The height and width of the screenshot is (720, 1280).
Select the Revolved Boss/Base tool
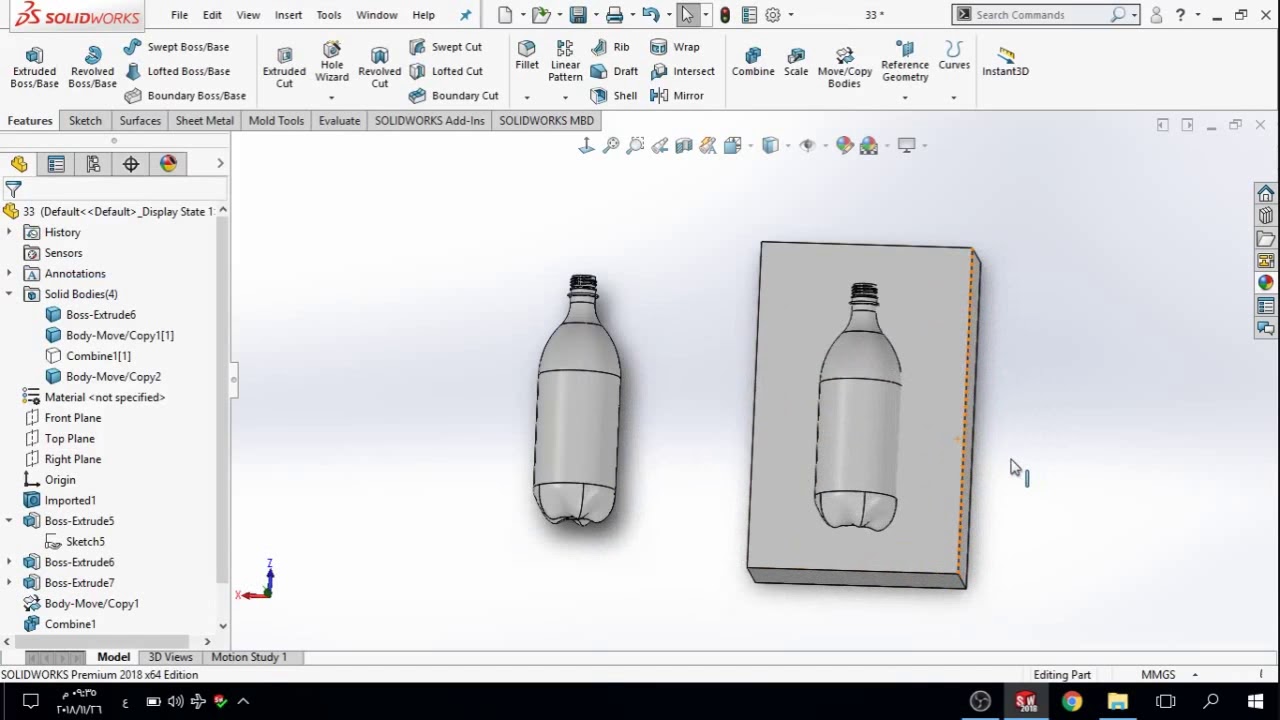[x=92, y=67]
